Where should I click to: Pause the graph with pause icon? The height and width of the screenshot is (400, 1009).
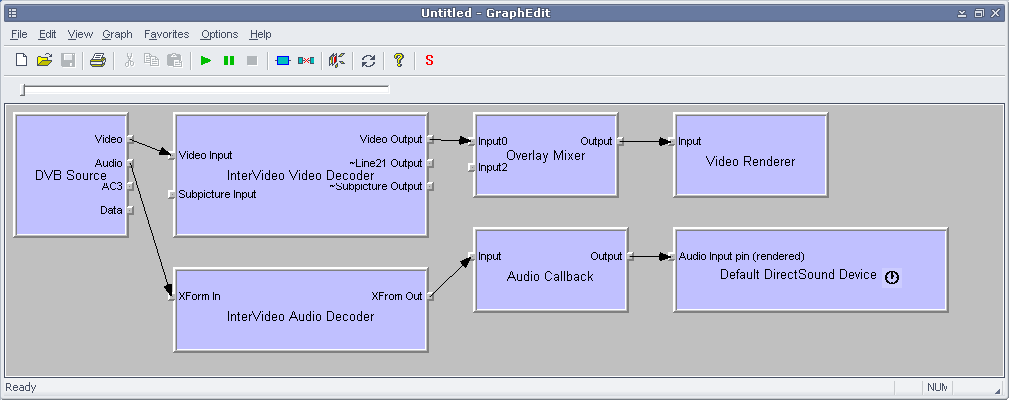pos(229,60)
